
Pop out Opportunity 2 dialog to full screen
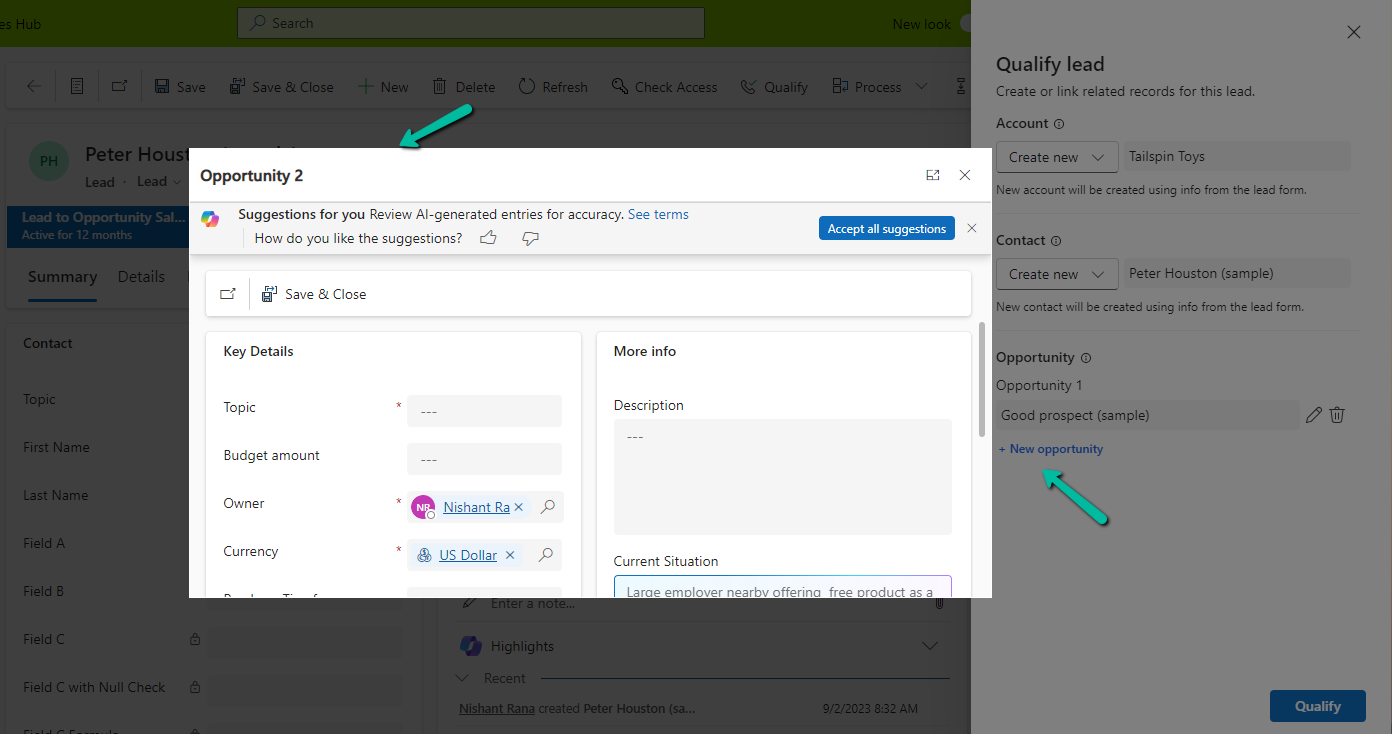coord(933,175)
